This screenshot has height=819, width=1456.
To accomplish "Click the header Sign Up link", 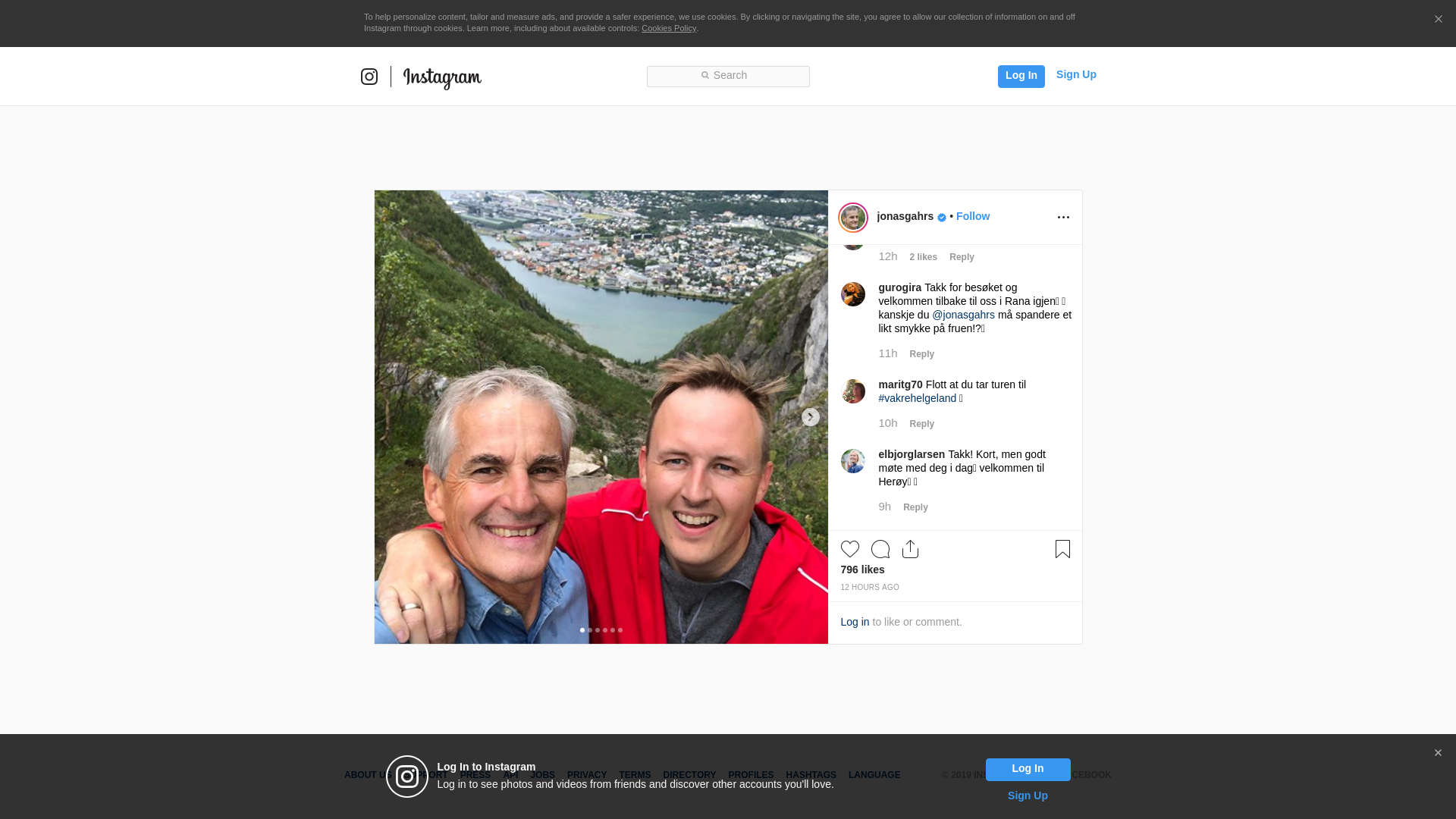I will [1075, 74].
